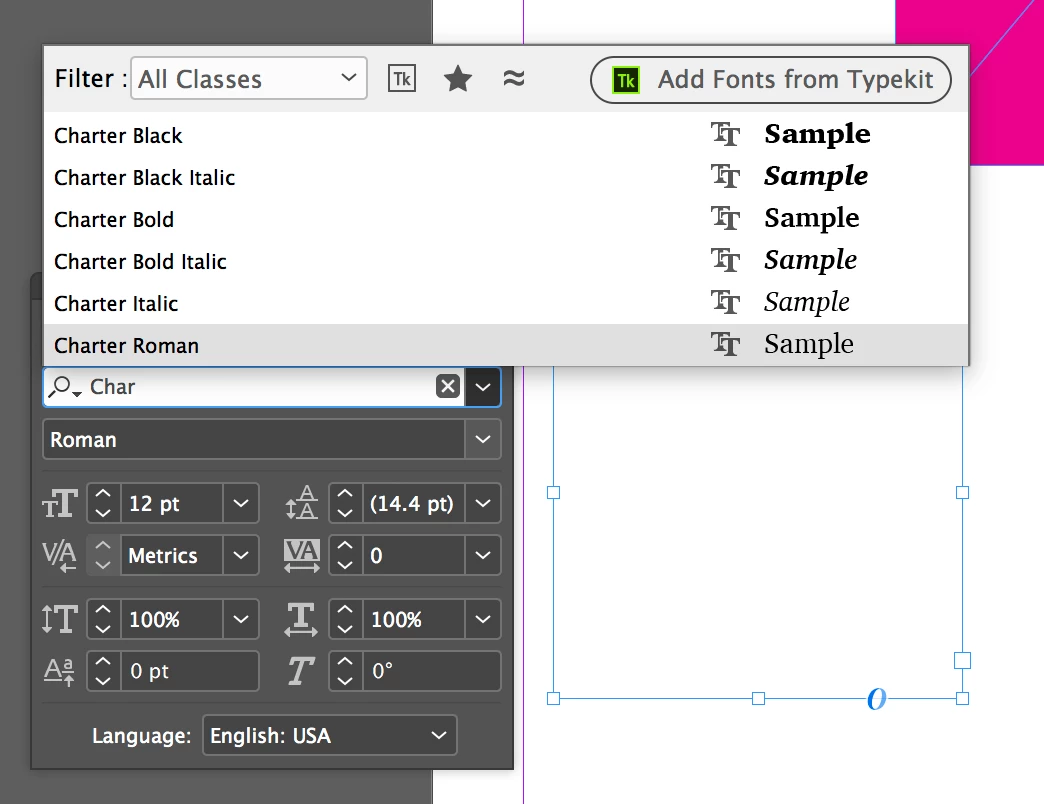Click TrueType icon beside Charter Black

coord(725,134)
